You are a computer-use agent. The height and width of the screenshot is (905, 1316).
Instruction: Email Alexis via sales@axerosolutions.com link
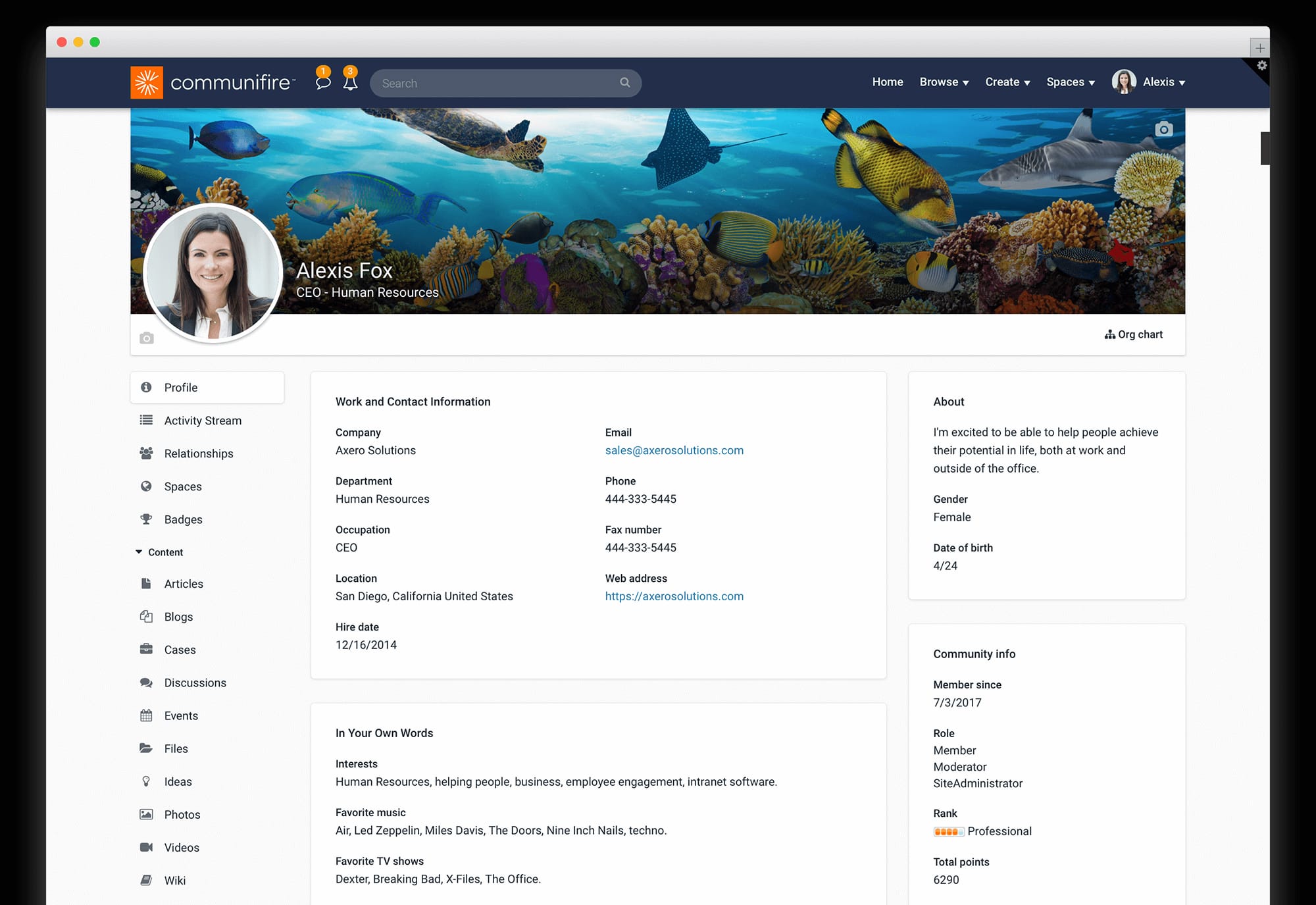tap(674, 450)
